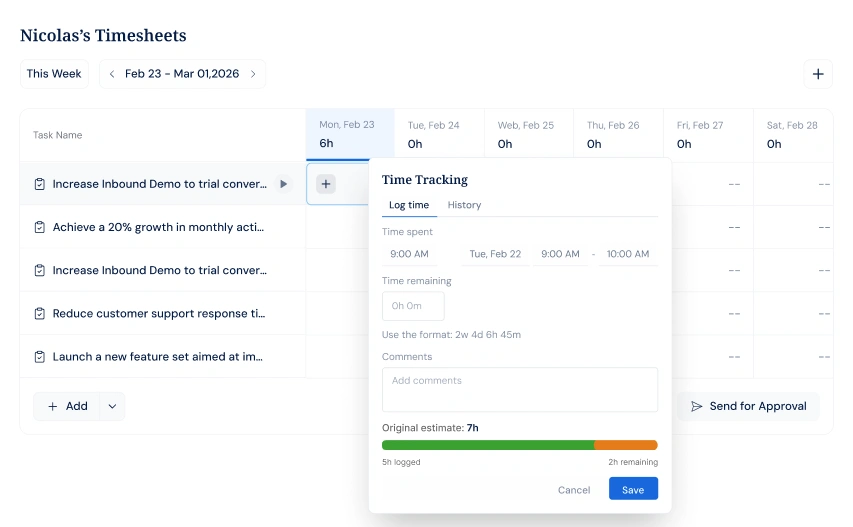Screen dimensions: 853x527
Task: Open the Launch a new feature set task
Action: pyautogui.click(x=158, y=357)
